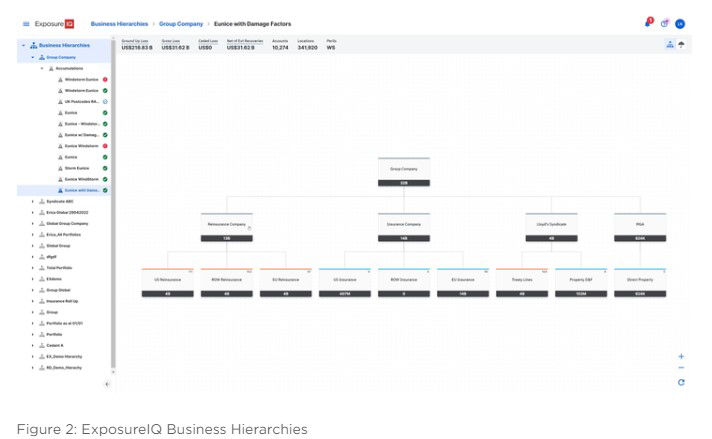Click the ROW Insurance leaf node

[x=404, y=283]
